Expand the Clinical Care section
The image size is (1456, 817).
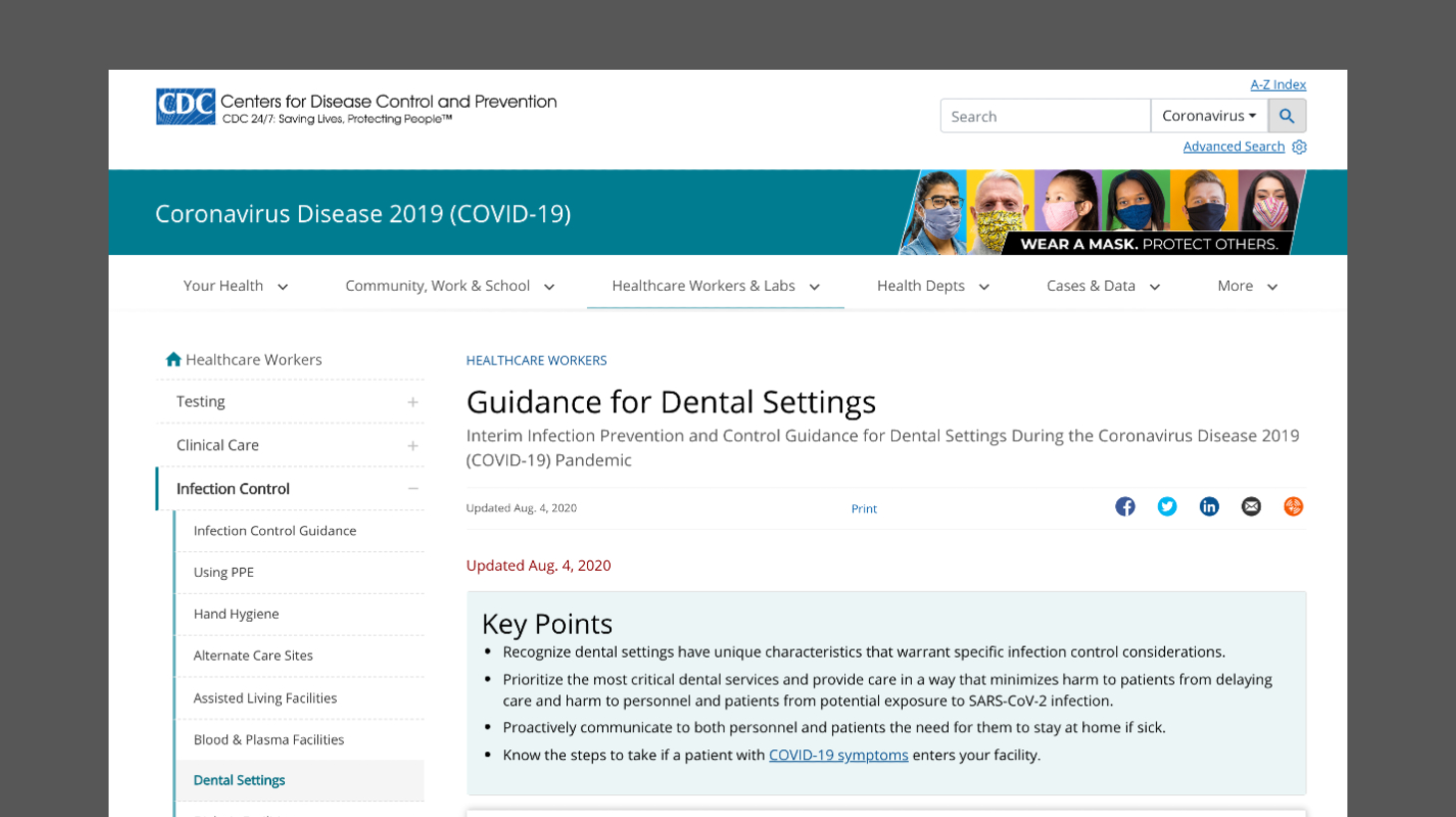point(413,444)
